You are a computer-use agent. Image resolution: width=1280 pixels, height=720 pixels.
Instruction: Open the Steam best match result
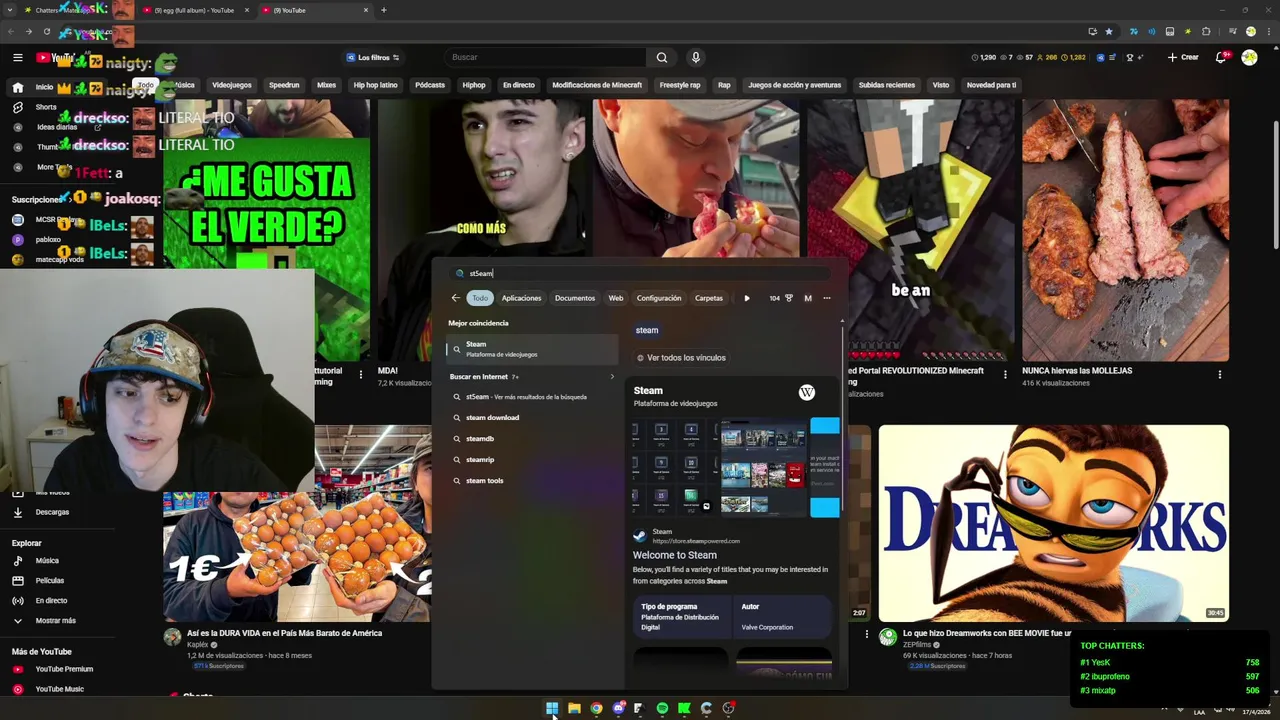532,349
